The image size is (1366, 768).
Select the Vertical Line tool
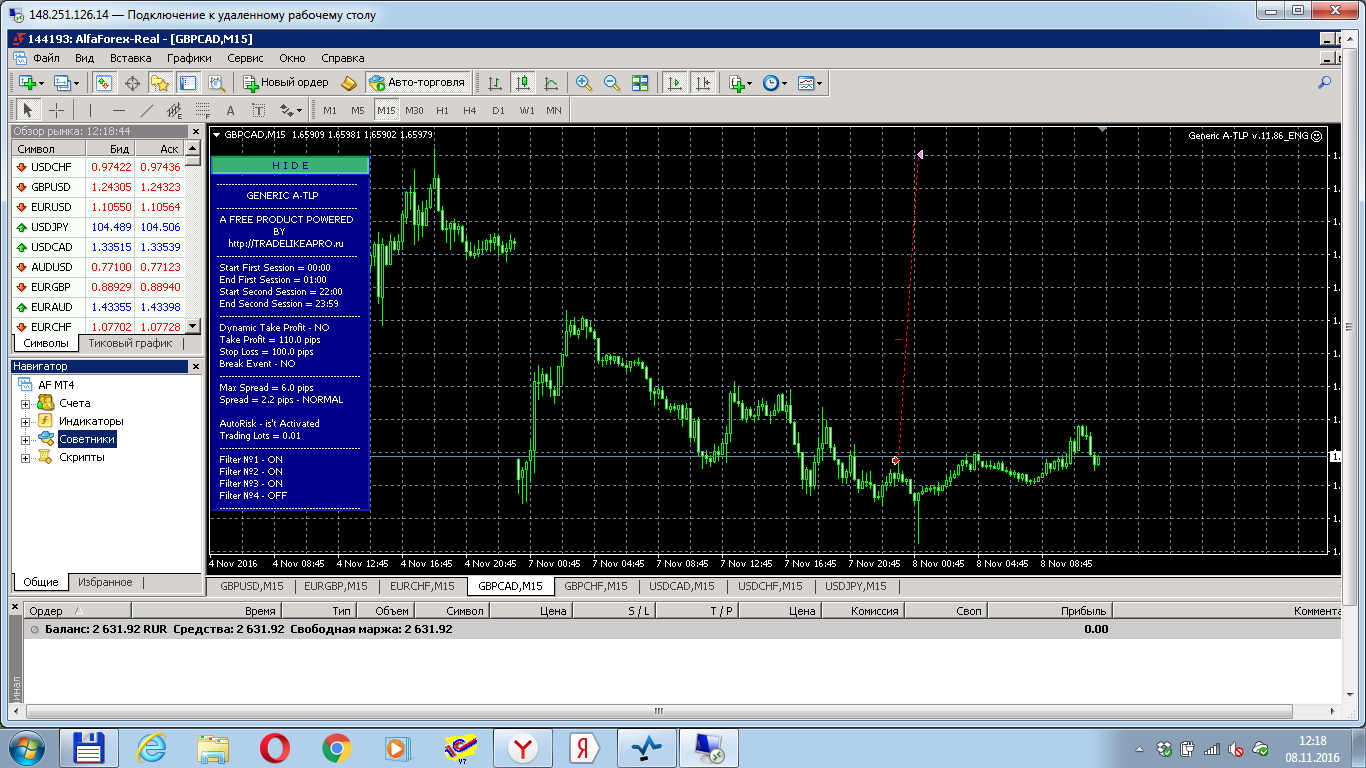[x=90, y=110]
